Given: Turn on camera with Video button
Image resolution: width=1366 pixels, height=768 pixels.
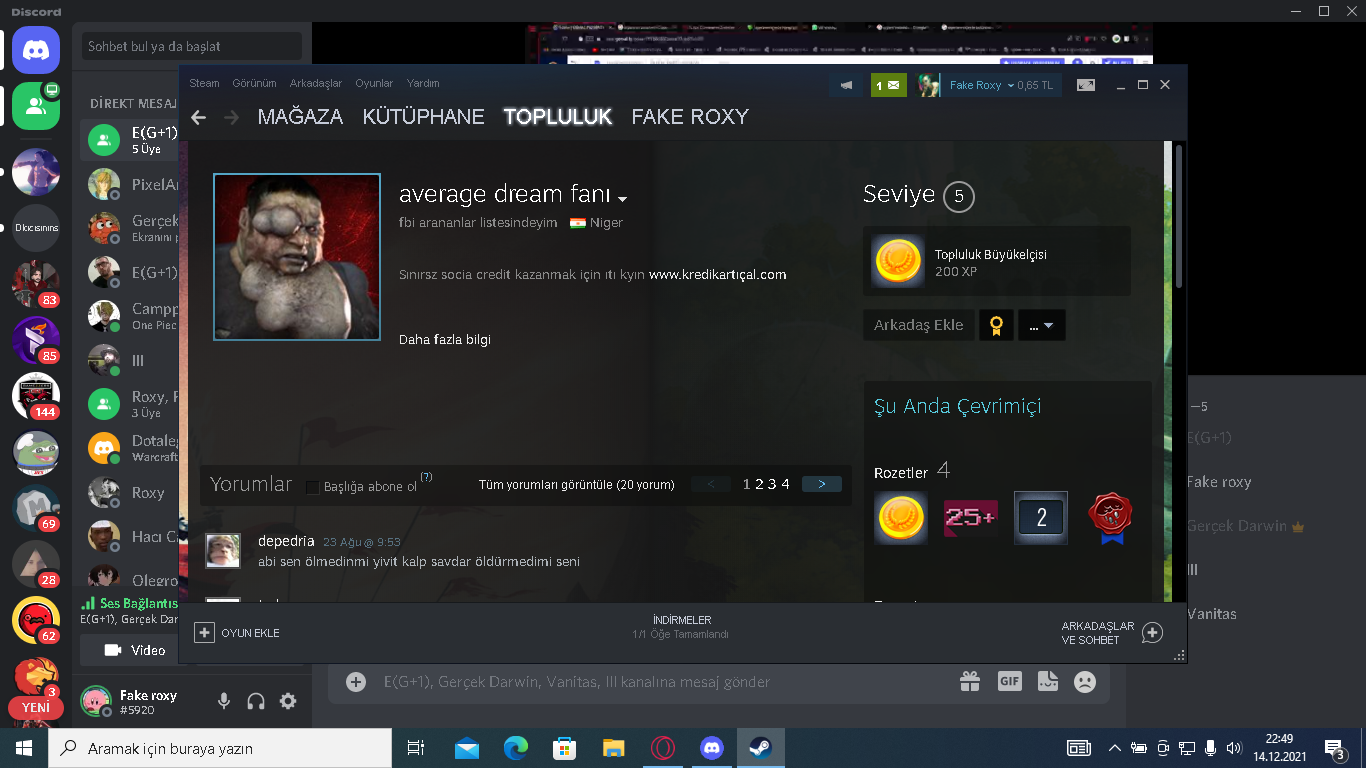Looking at the screenshot, I should pos(137,650).
